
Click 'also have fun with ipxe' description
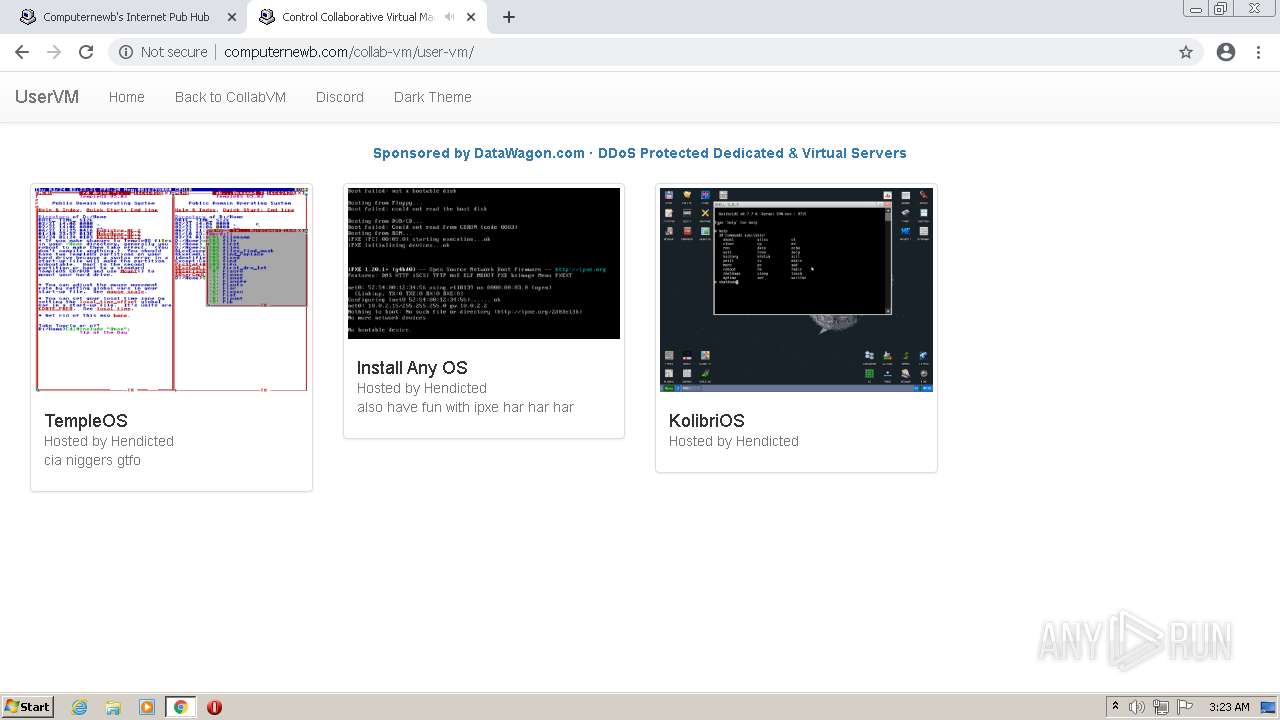pos(465,407)
